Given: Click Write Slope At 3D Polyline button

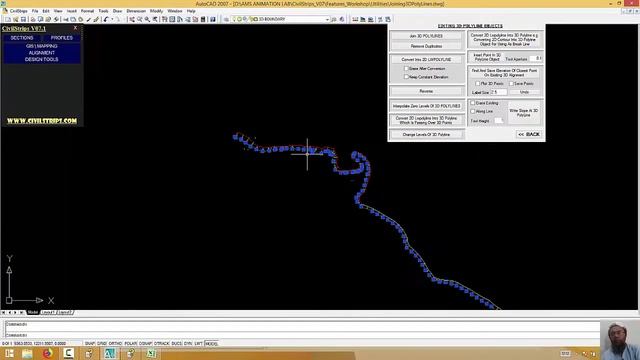Looking at the screenshot, I should click(x=524, y=112).
